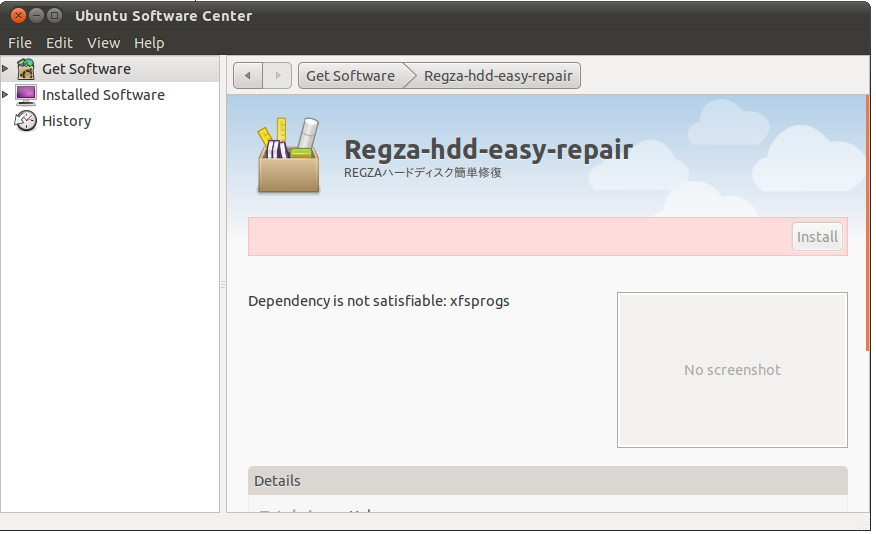
Task: Open the View menu
Action: coord(103,43)
